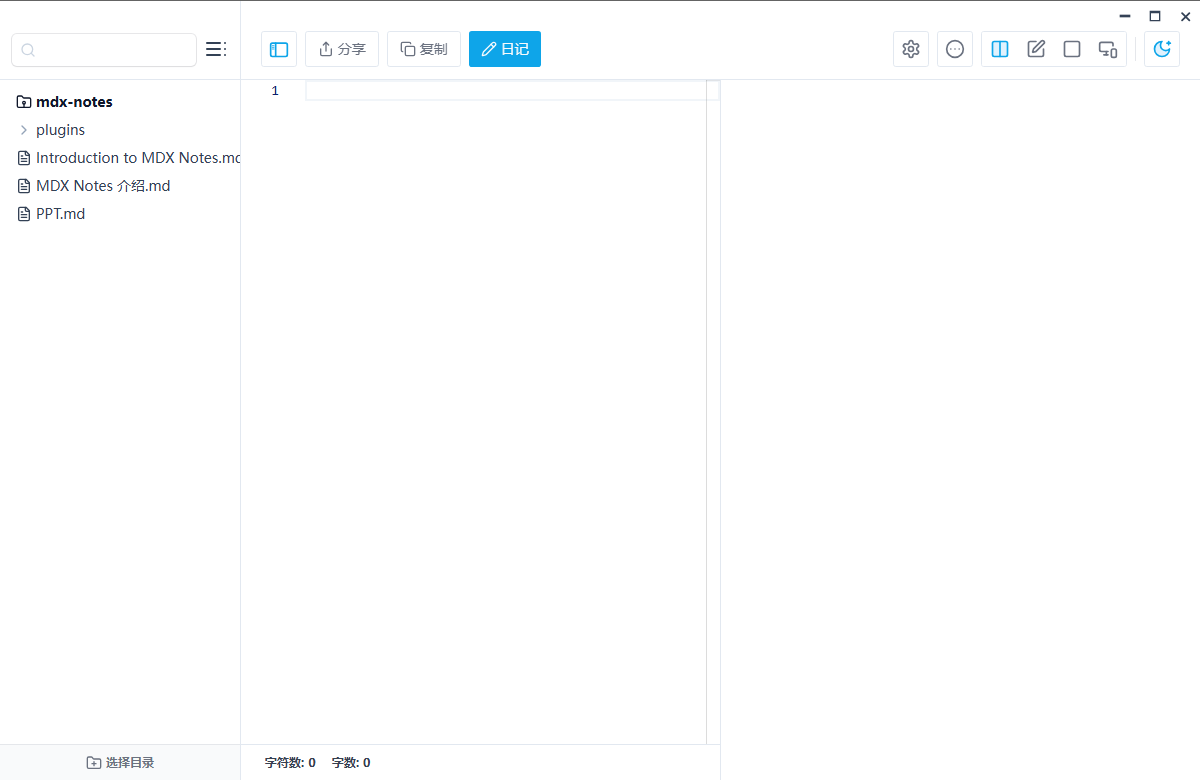Open the responsive device preview icon

pos(1107,48)
